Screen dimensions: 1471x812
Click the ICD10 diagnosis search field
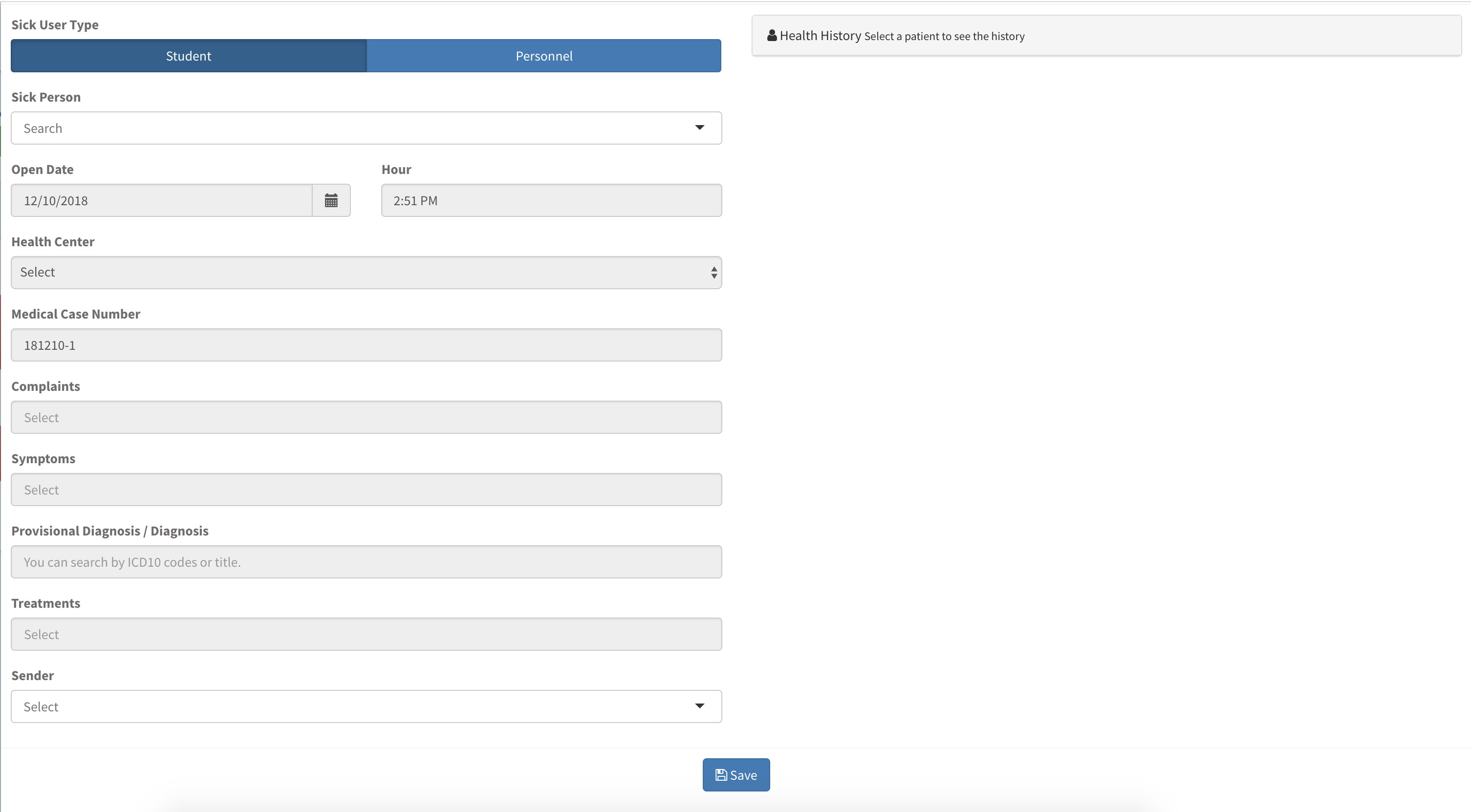tap(366, 562)
